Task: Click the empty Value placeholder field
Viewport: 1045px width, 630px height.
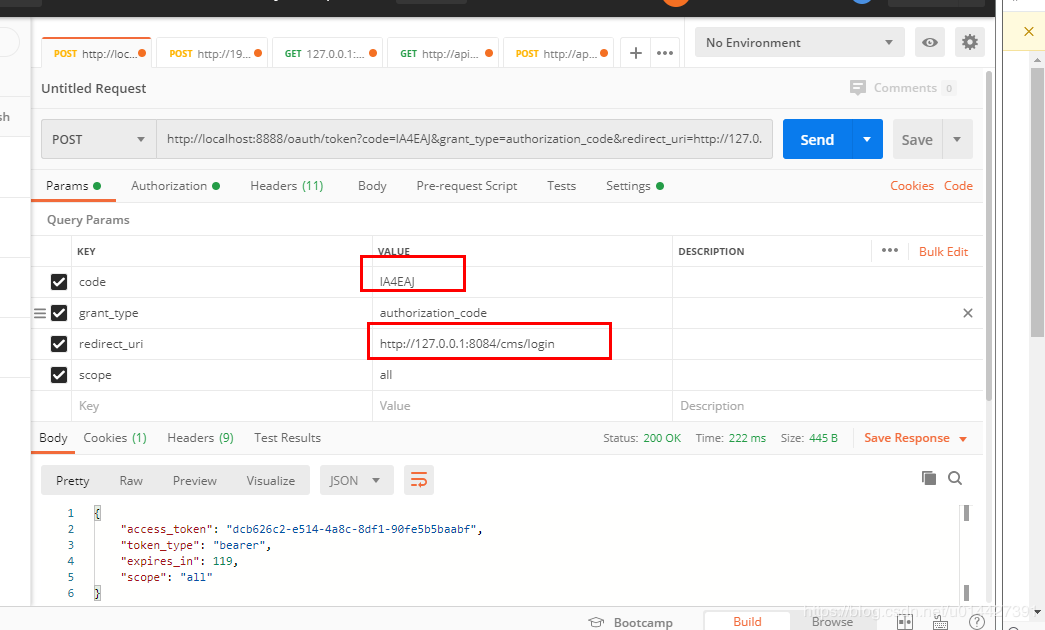Action: click(x=522, y=406)
